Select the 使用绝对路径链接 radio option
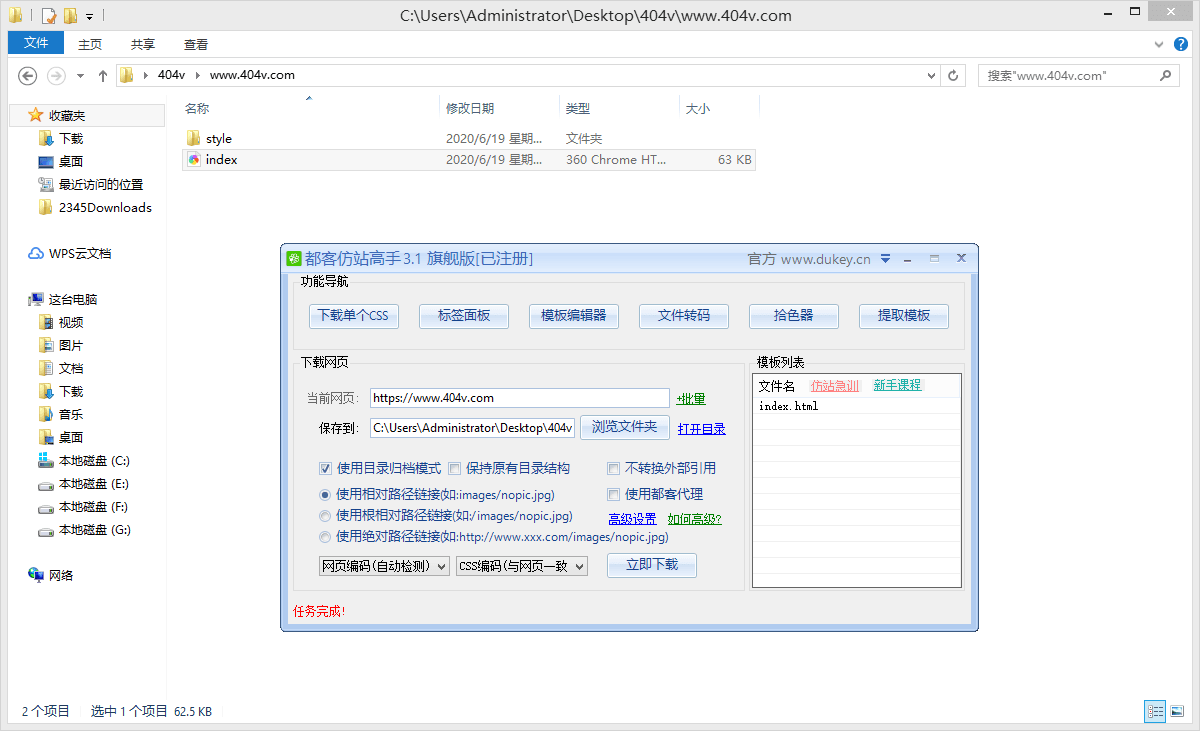 [x=324, y=536]
